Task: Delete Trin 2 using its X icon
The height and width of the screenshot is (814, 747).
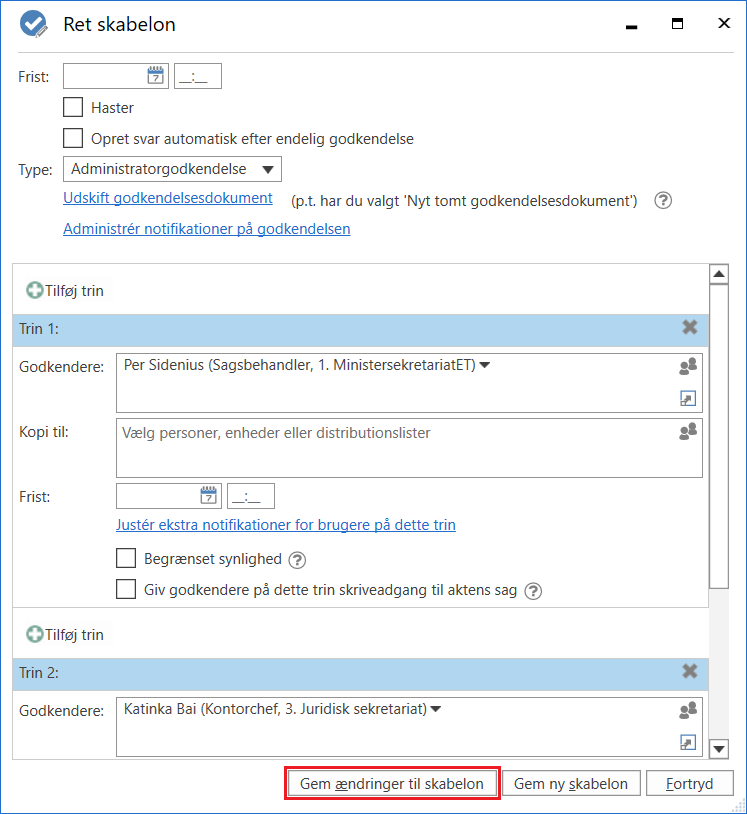Action: point(689,672)
